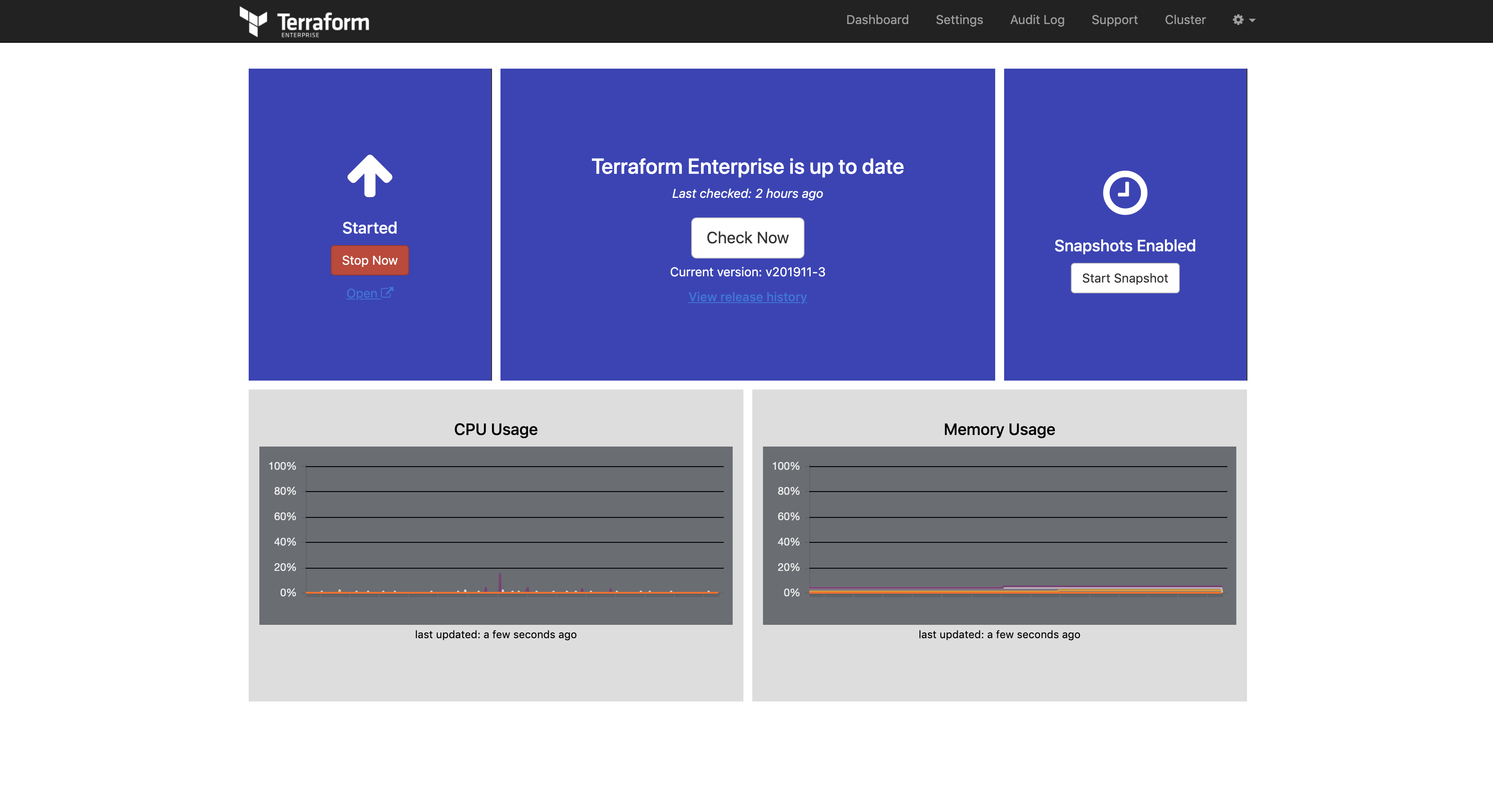Open the Cluster page
The height and width of the screenshot is (812, 1493).
[1185, 20]
